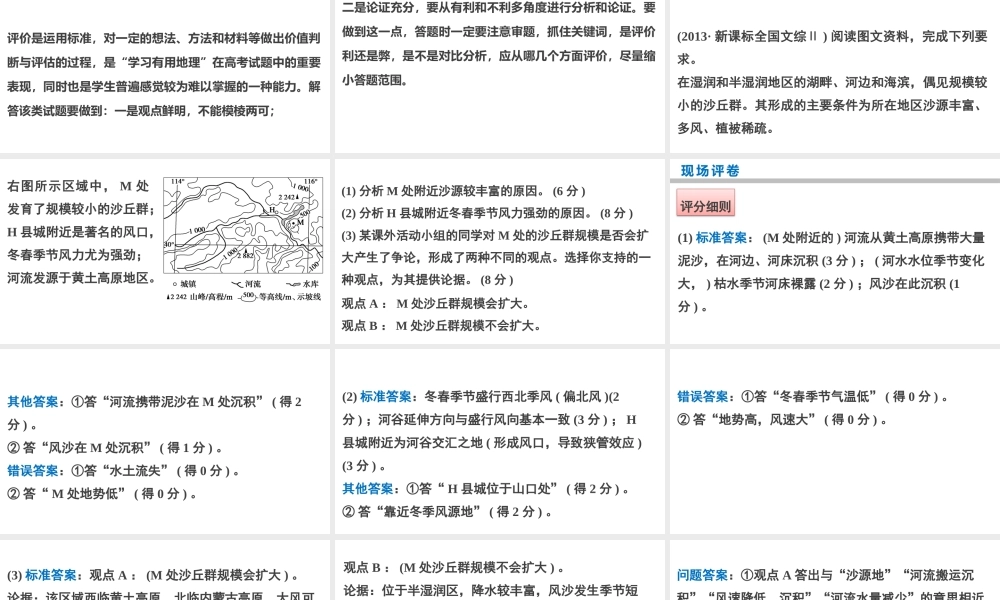Click the text "小答题范围。"
Image resolution: width=1000 pixels, height=600 pixels.
tap(375, 80)
